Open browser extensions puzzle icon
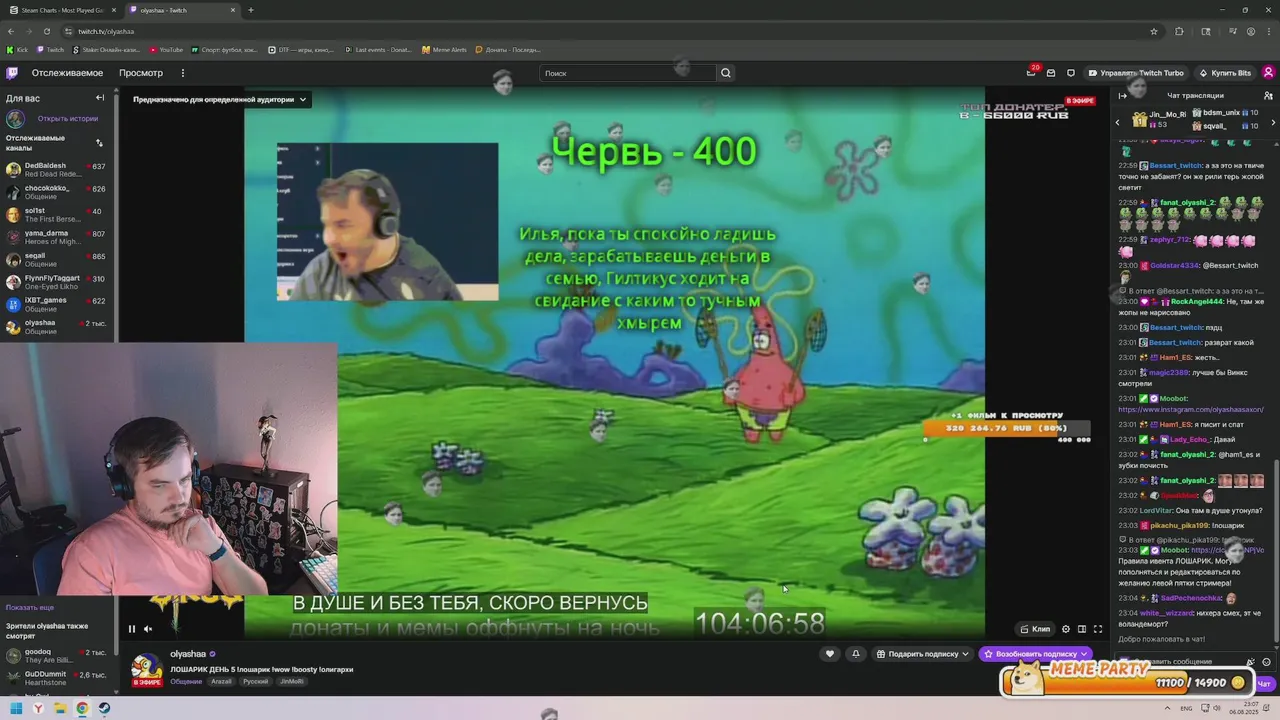This screenshot has width=1280, height=720. [1179, 31]
